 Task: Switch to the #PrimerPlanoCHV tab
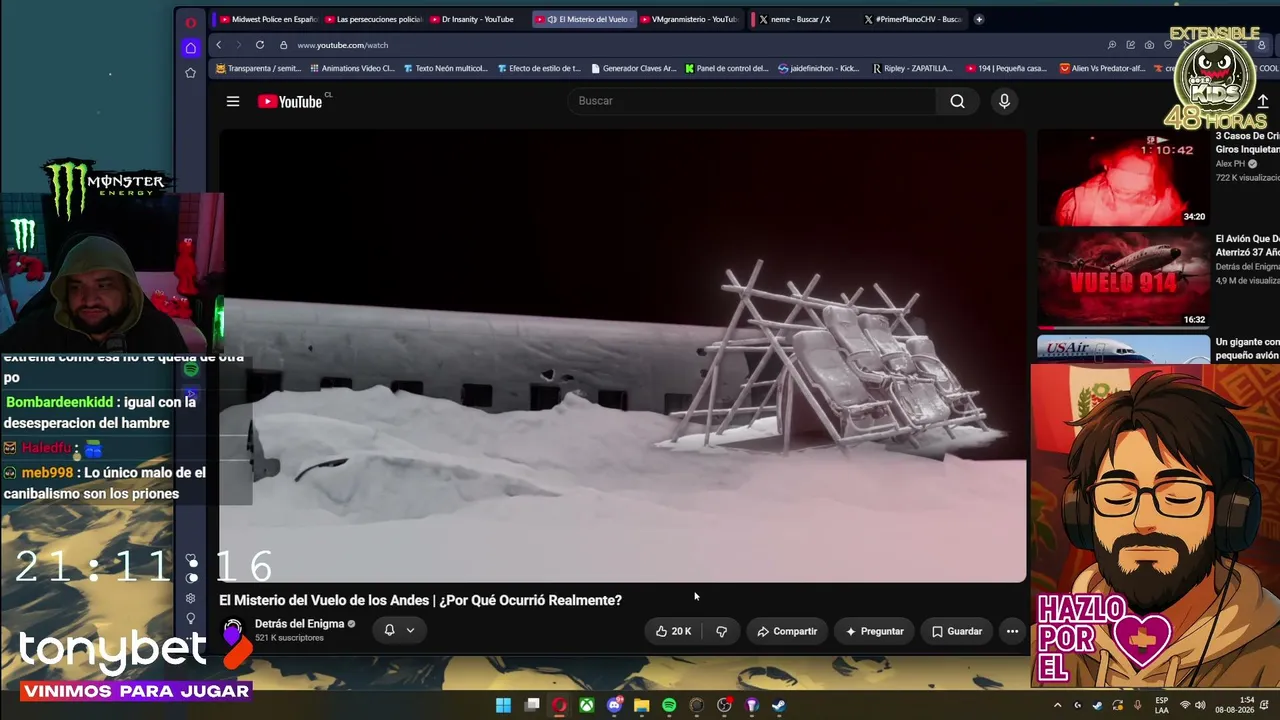click(912, 19)
